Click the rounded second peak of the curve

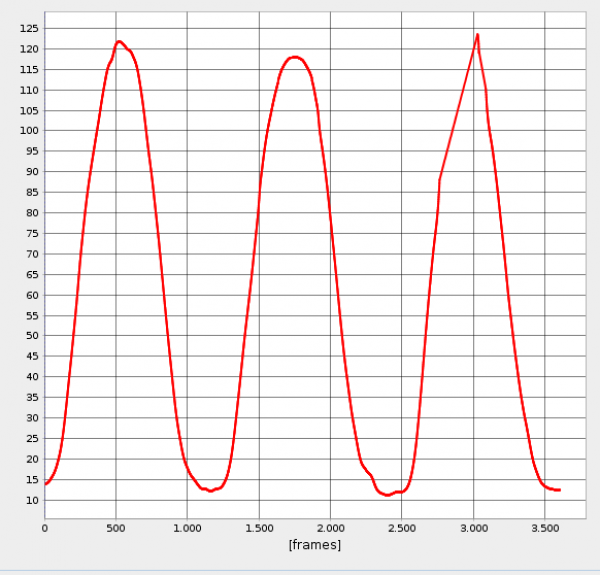point(293,57)
